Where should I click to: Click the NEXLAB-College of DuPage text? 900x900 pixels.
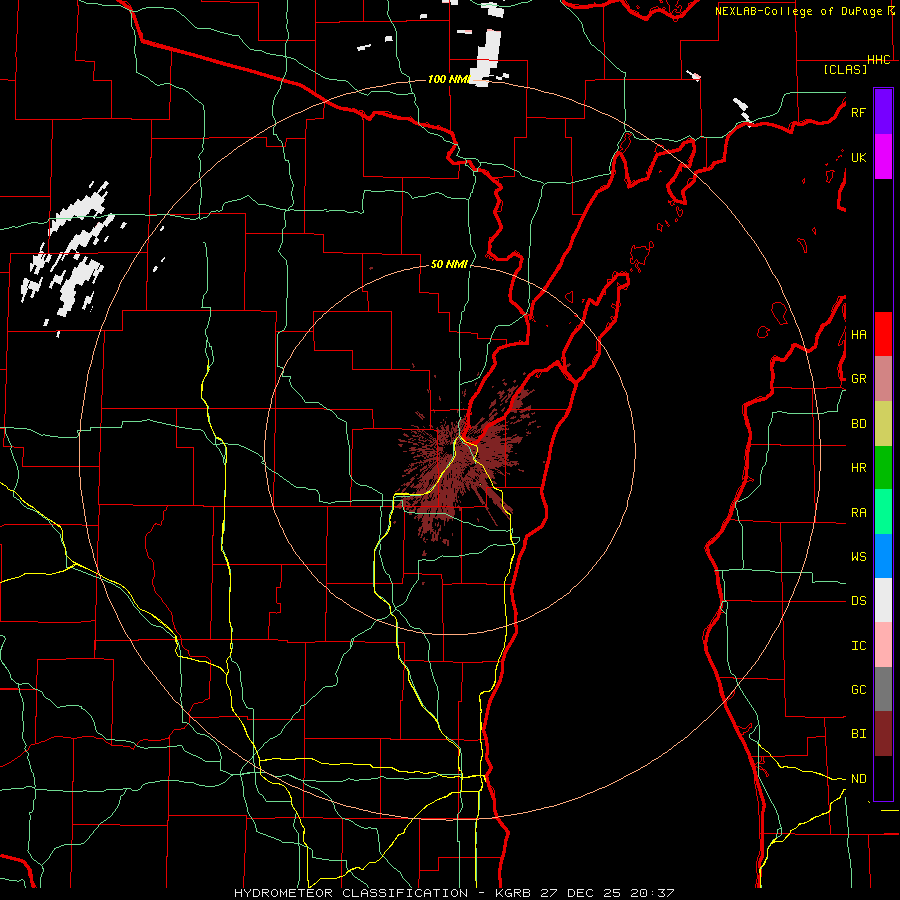coord(800,11)
